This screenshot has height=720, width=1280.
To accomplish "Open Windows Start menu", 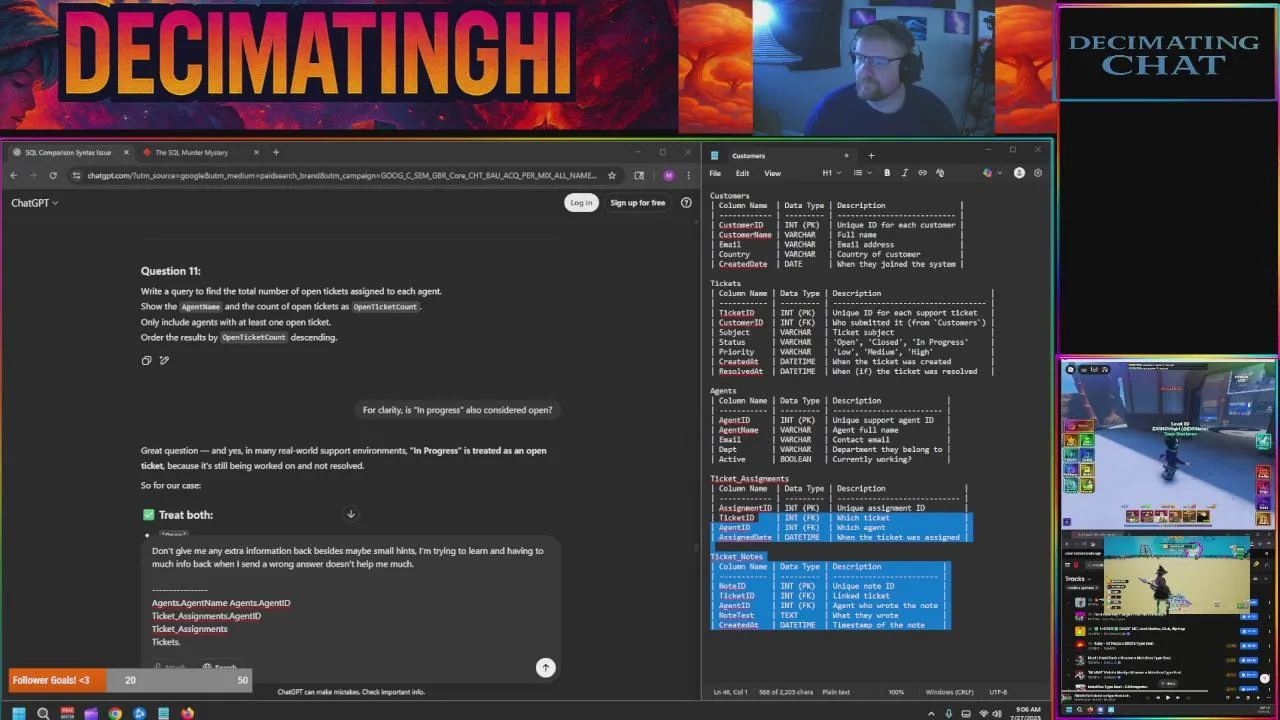I will pos(18,713).
